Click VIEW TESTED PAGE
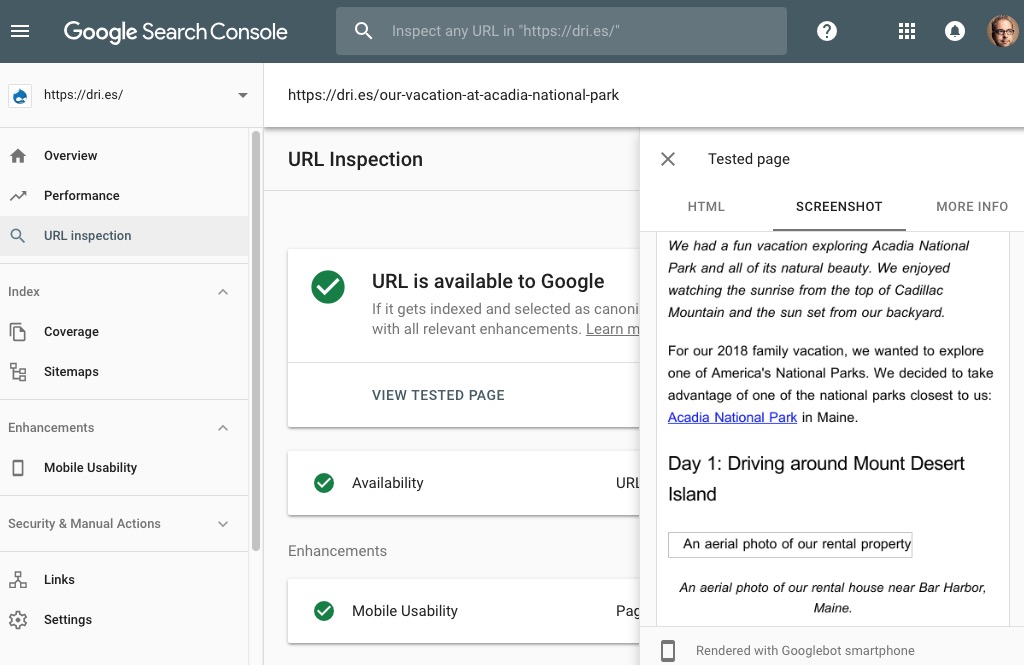Viewport: 1024px width, 665px height. tap(438, 395)
